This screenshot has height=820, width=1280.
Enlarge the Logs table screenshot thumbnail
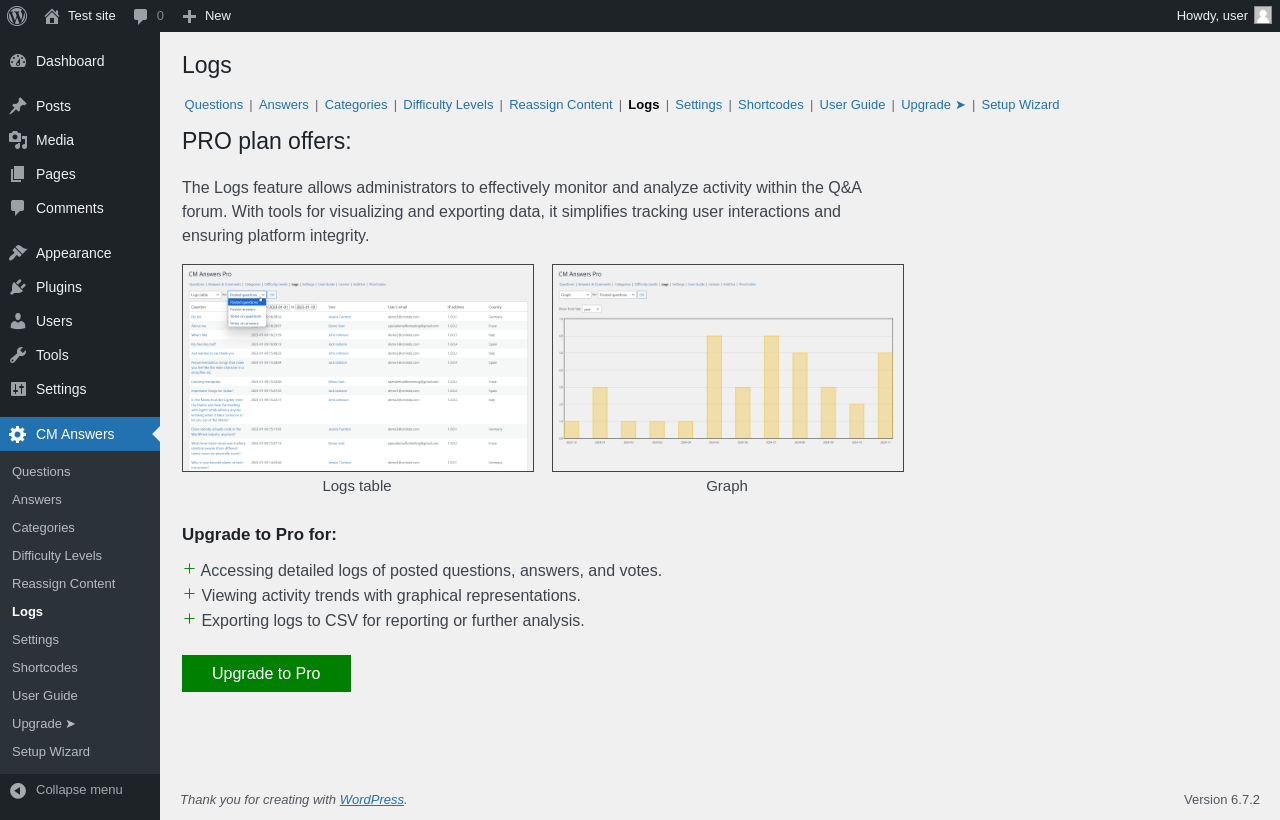[358, 368]
